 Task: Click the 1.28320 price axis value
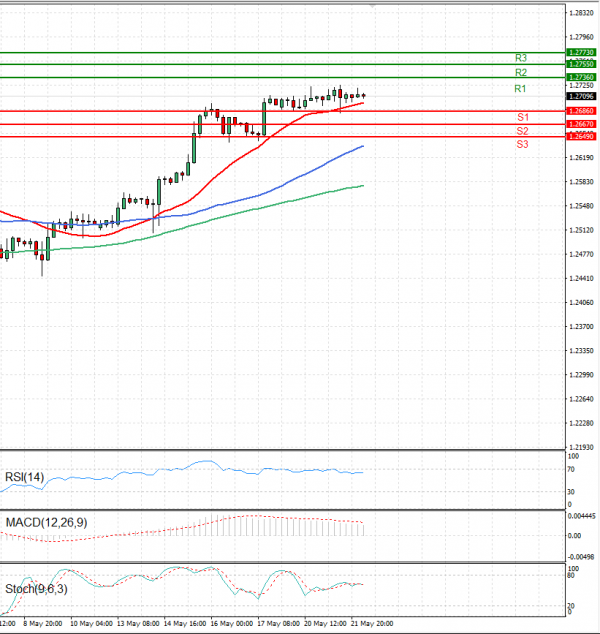click(581, 13)
